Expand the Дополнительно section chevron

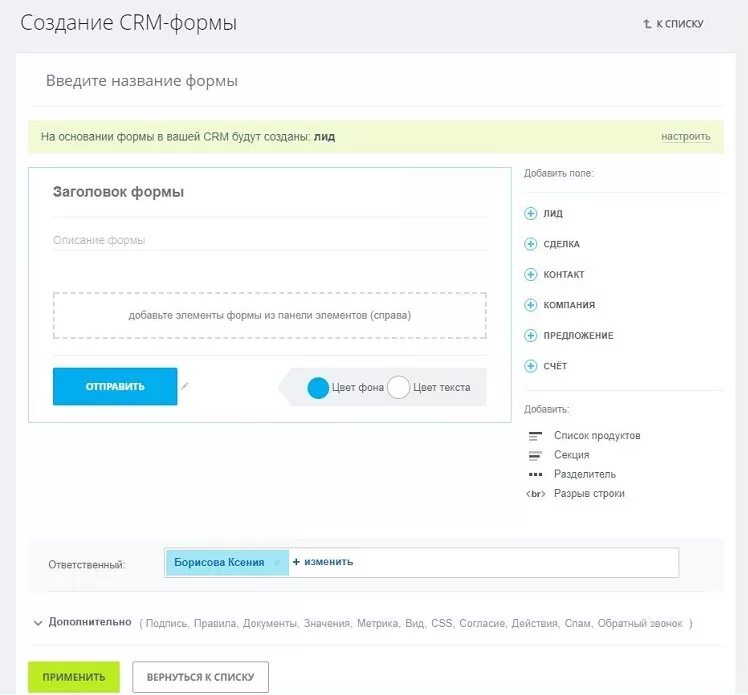pyautogui.click(x=38, y=623)
